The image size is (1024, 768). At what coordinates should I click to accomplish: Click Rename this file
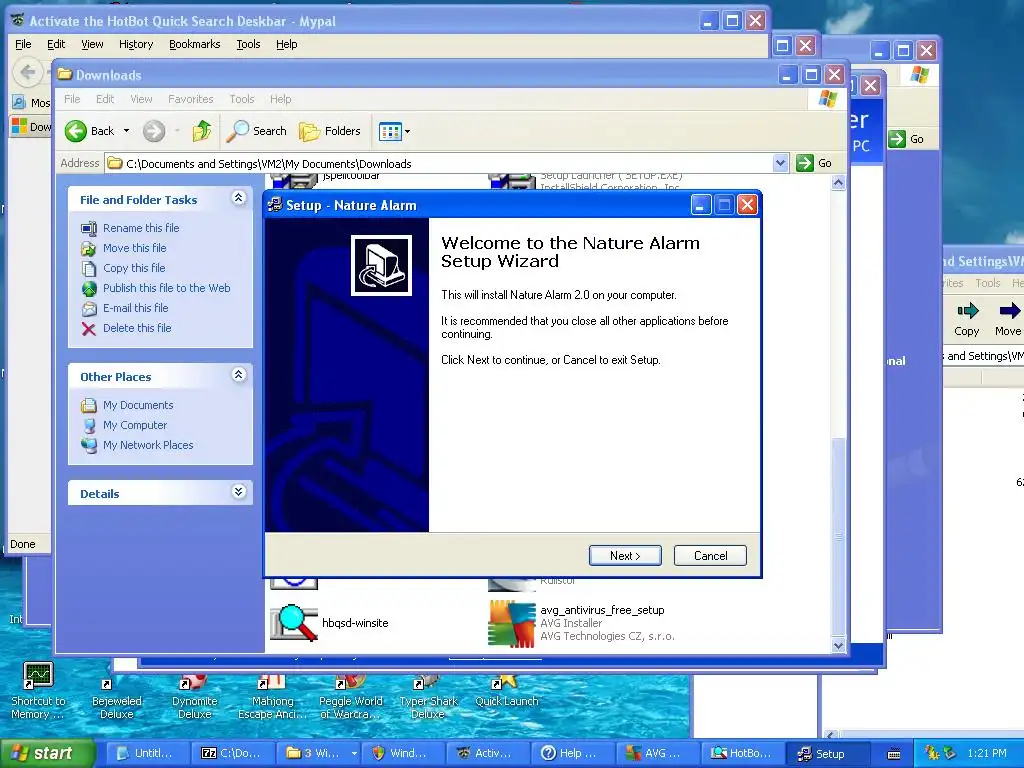pyautogui.click(x=141, y=228)
